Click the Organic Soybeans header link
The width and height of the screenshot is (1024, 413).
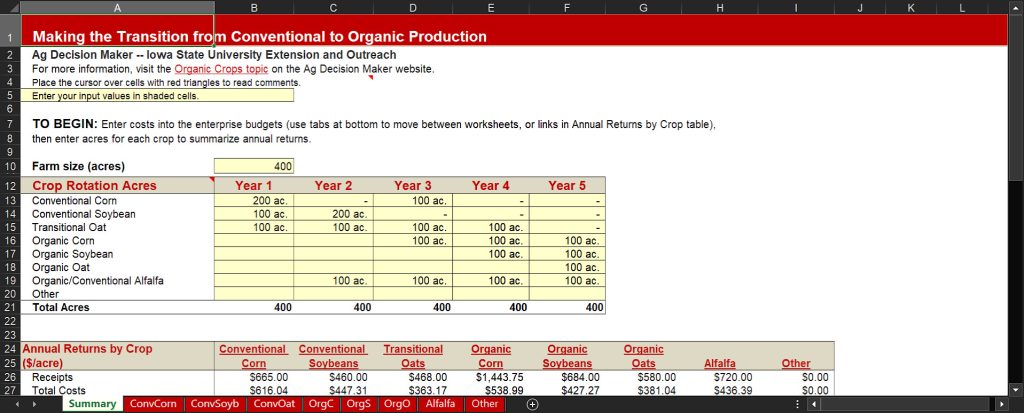[x=566, y=356]
